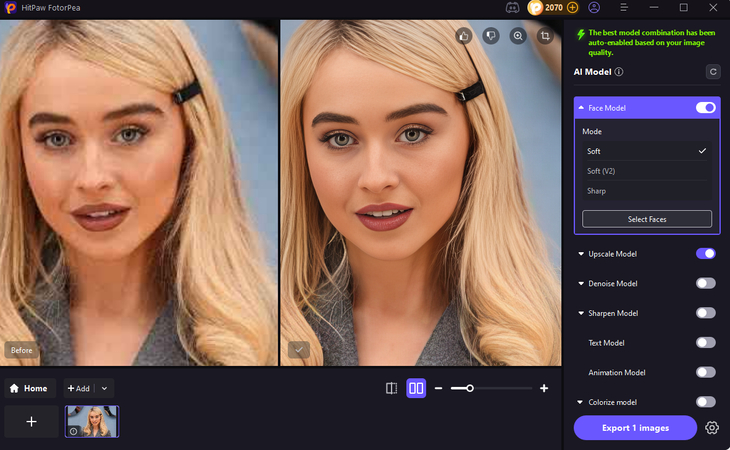
Task: Open the Add dropdown arrow
Action: (105, 388)
